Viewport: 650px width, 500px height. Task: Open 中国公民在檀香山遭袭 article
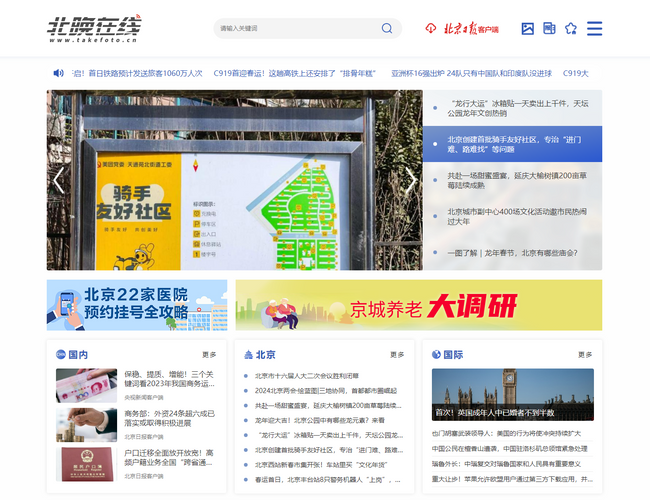pos(509,449)
